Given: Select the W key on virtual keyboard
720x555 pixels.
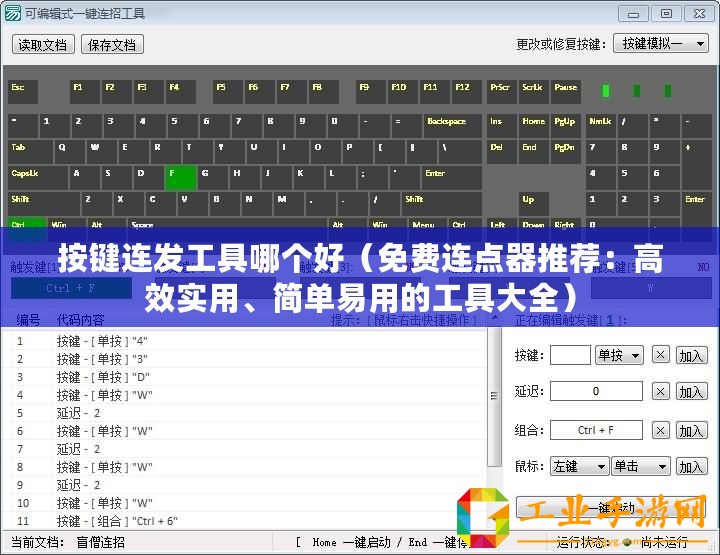Looking at the screenshot, I should pyautogui.click(x=101, y=152).
